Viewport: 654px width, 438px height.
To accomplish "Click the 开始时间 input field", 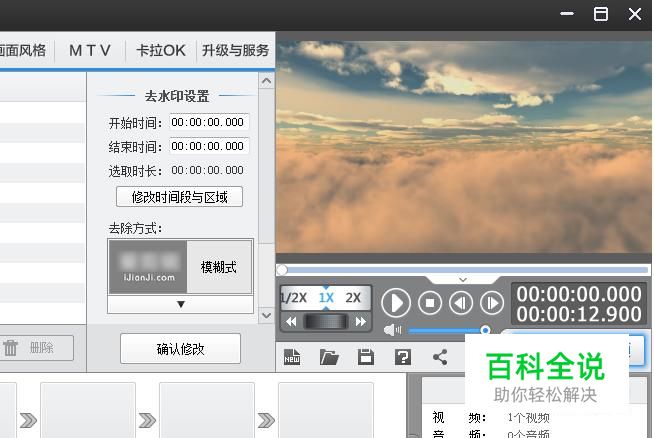I will coord(209,122).
